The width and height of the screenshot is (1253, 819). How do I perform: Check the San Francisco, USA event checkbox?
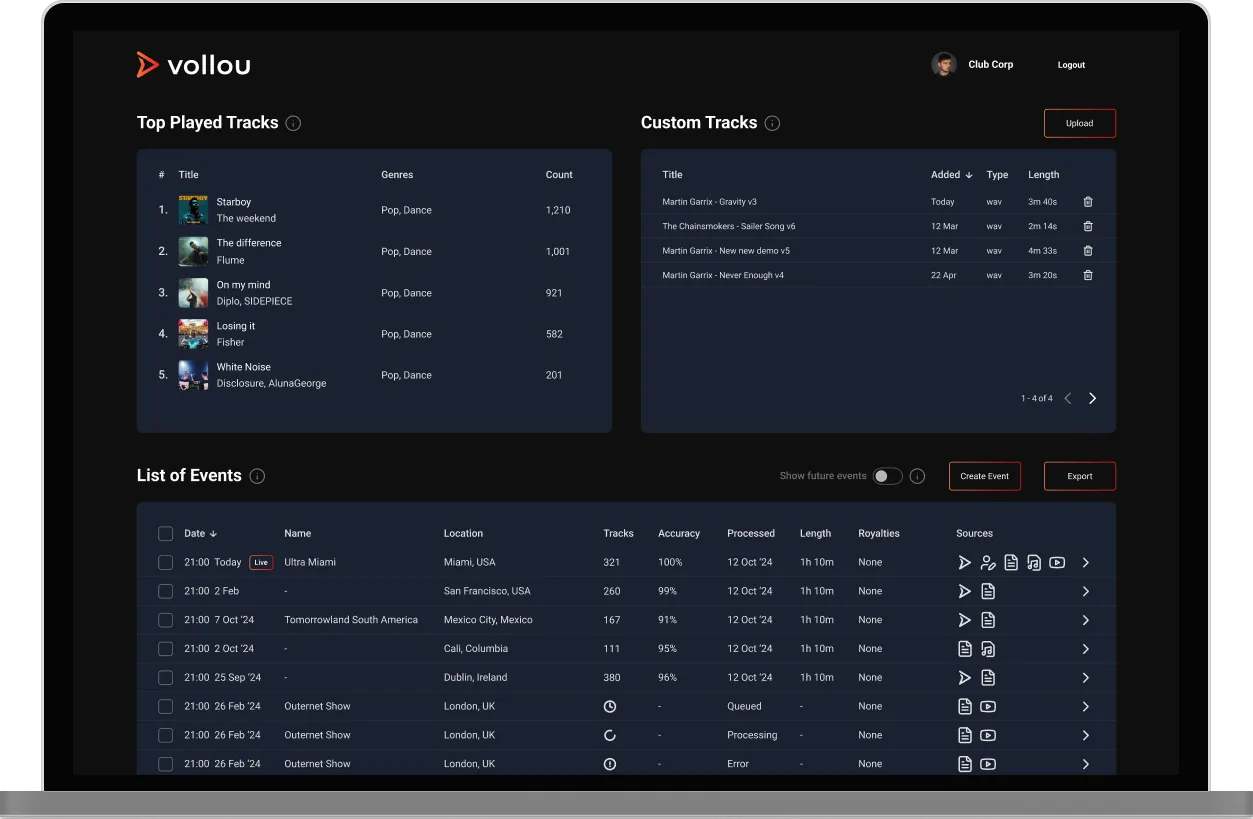[x=166, y=592]
